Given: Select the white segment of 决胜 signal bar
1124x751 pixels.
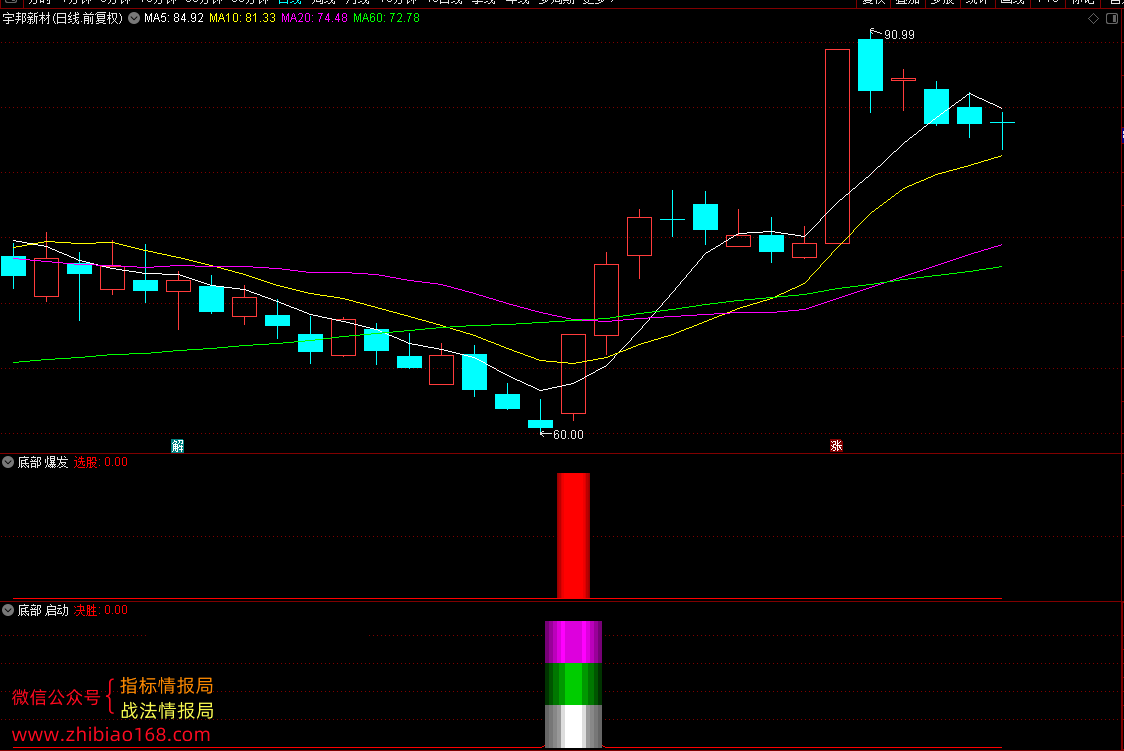Looking at the screenshot, I should pos(573,726).
